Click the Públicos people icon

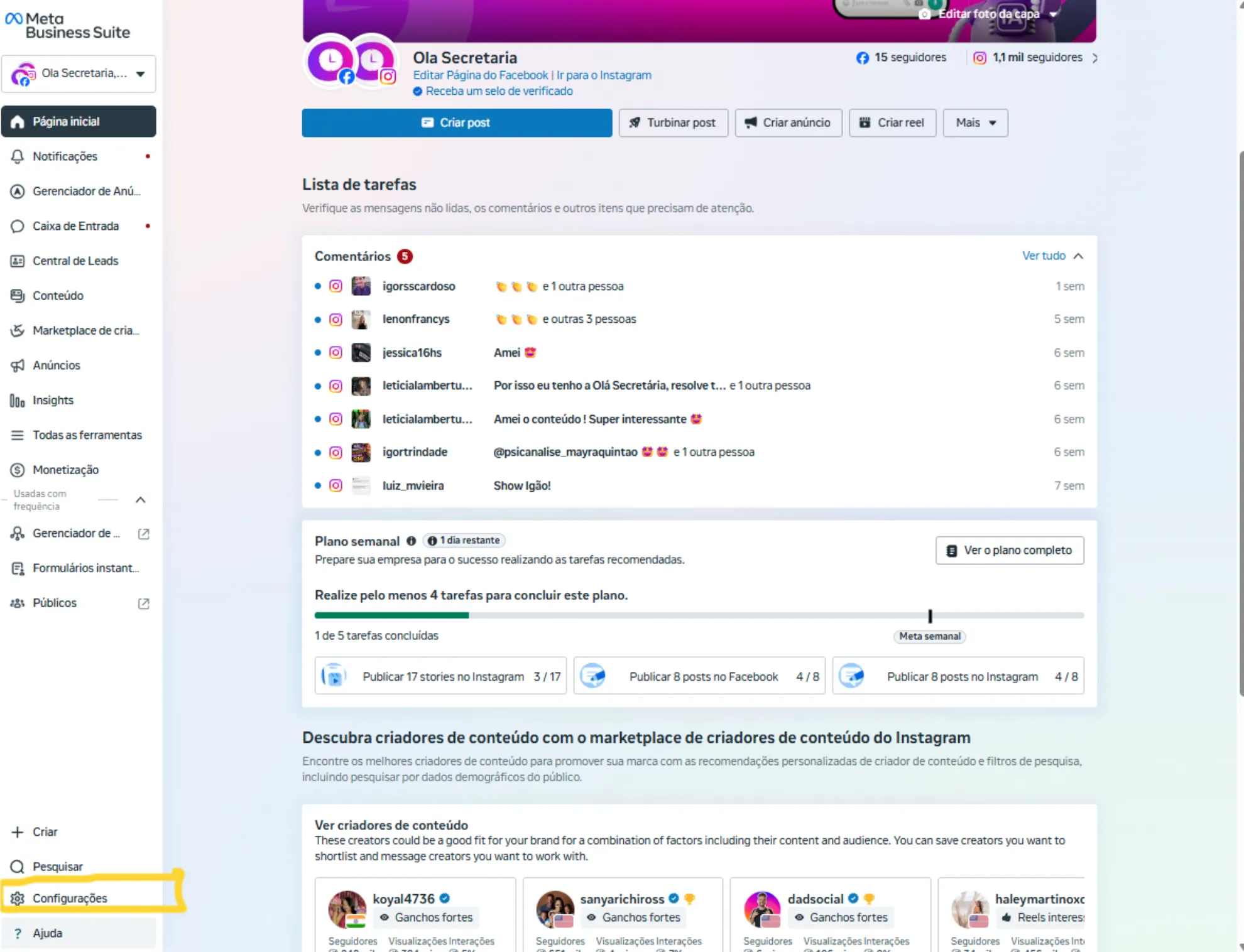point(18,603)
